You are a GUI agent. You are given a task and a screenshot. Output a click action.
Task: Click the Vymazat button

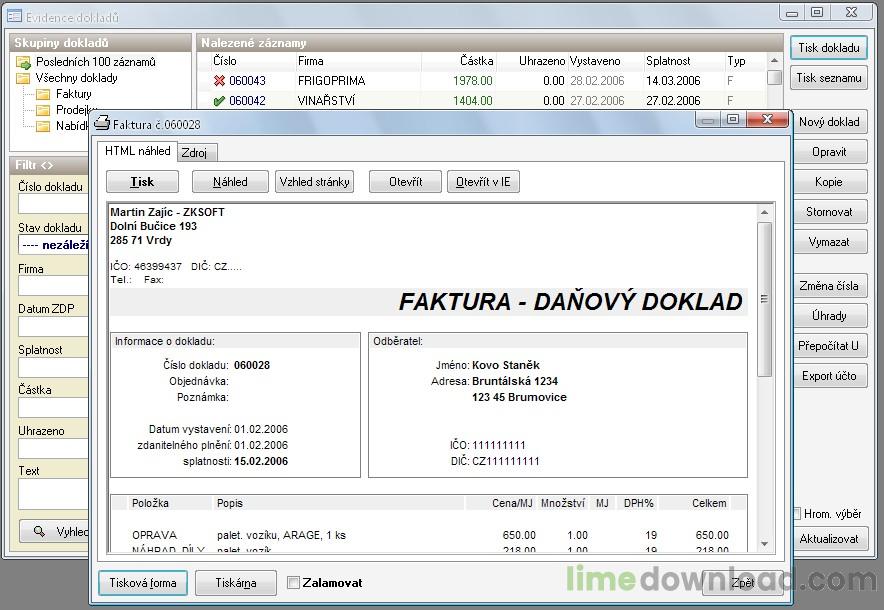pos(829,242)
